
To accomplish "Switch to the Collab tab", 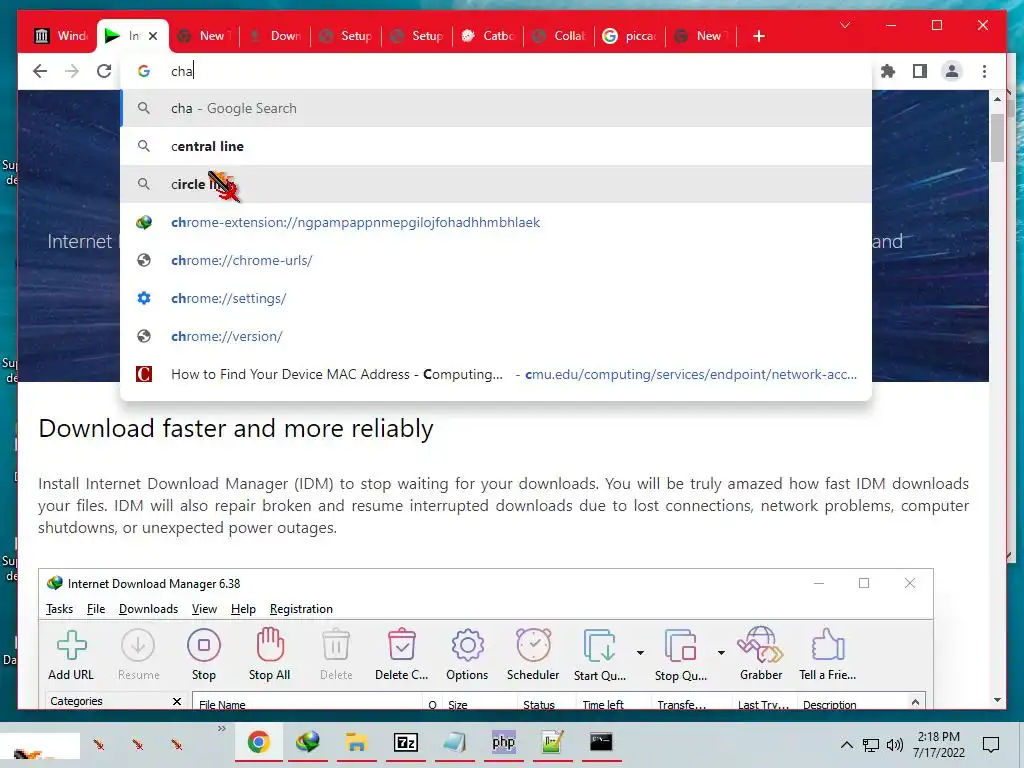I will click(x=560, y=36).
